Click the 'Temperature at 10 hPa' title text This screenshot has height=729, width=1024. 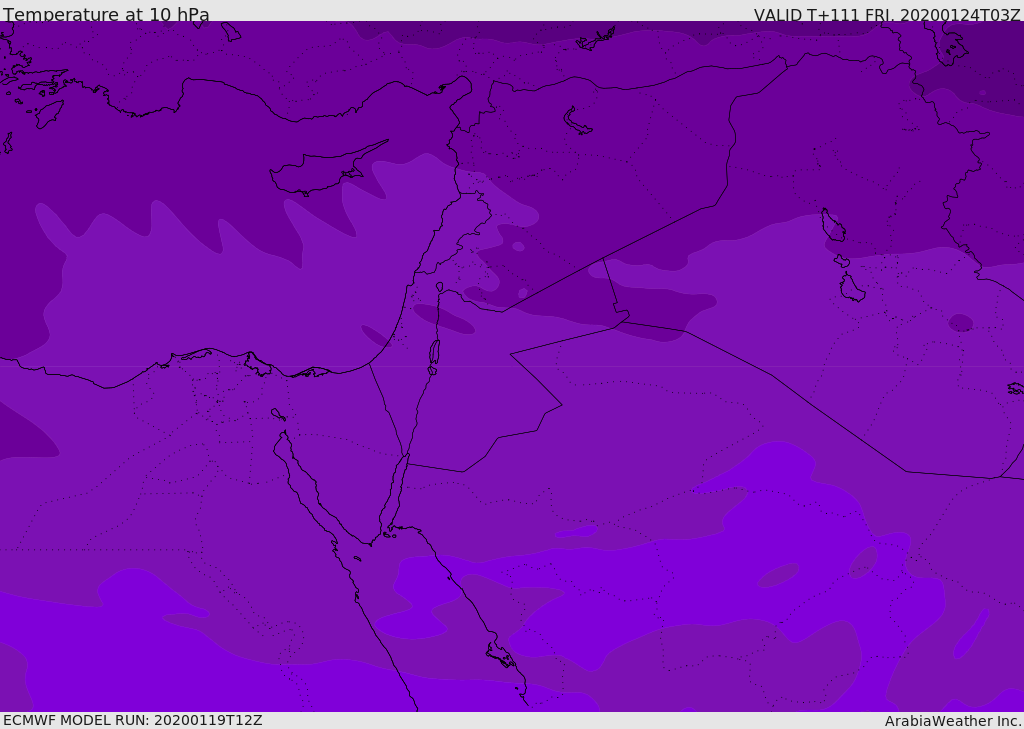106,14
